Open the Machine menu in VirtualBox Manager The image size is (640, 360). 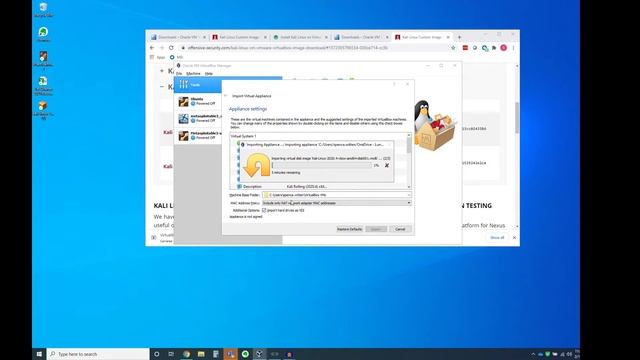click(193, 73)
